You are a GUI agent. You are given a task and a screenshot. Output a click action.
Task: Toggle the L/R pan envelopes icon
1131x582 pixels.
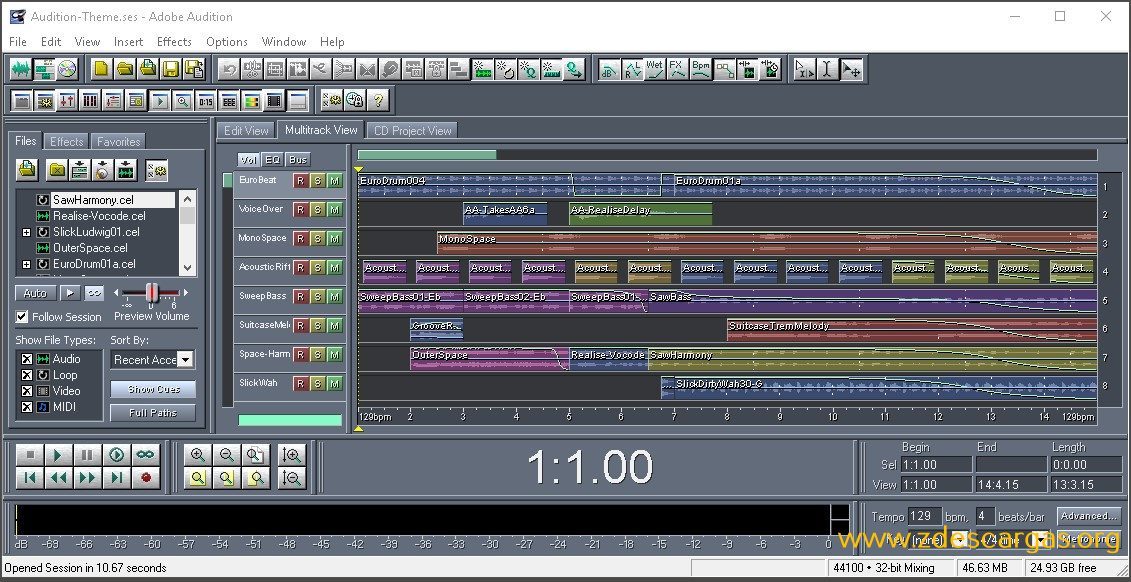click(x=632, y=69)
